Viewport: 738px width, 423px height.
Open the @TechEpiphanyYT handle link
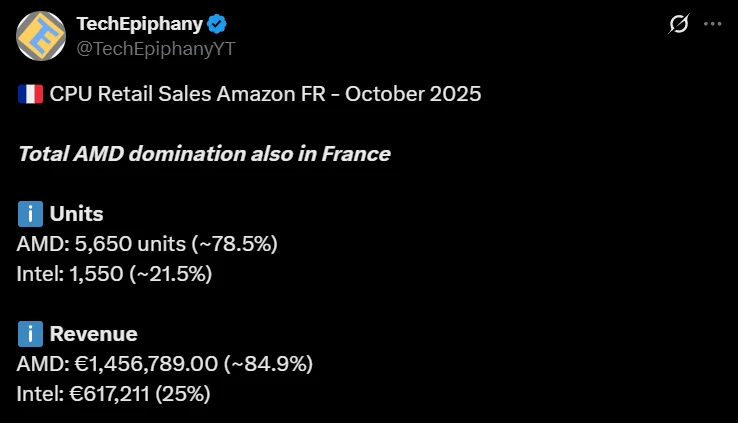click(x=157, y=48)
